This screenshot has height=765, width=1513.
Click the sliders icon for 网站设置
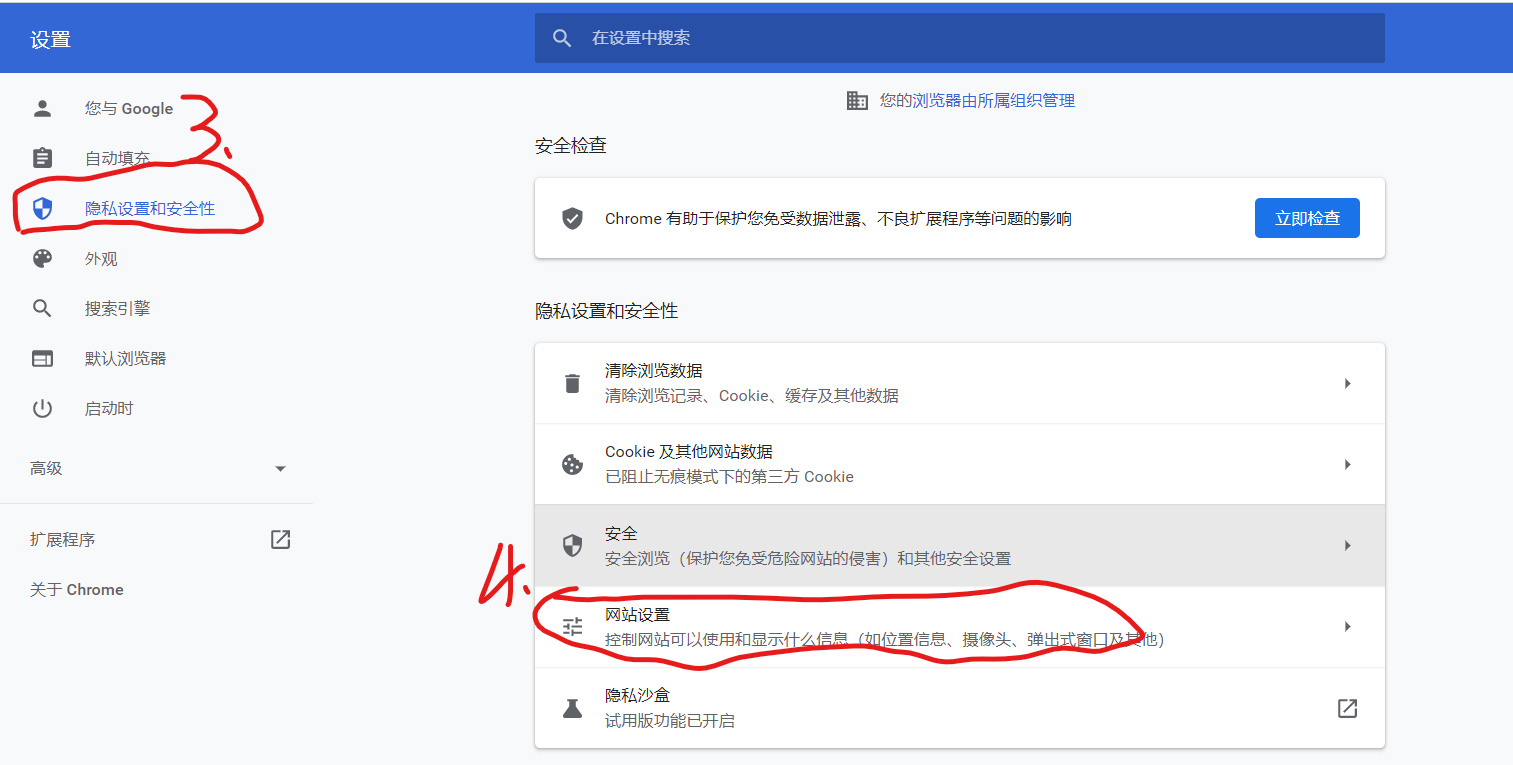pos(572,626)
